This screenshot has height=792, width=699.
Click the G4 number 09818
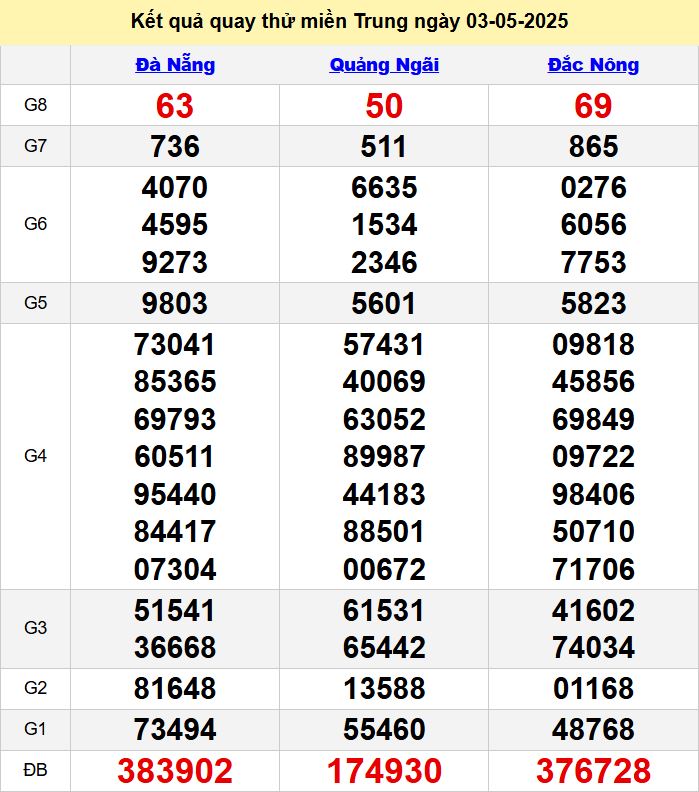pyautogui.click(x=593, y=344)
